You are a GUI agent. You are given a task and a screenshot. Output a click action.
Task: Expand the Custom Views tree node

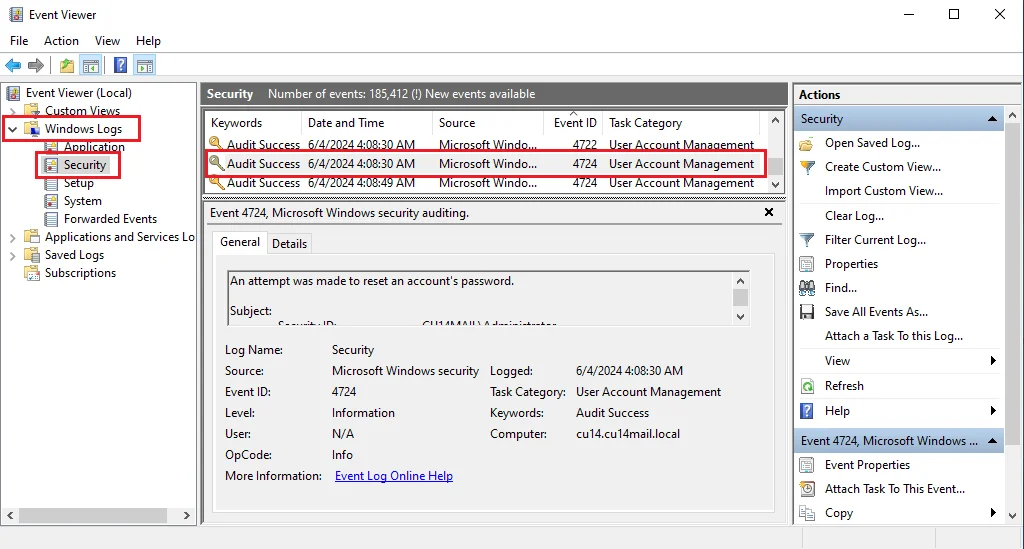12,111
